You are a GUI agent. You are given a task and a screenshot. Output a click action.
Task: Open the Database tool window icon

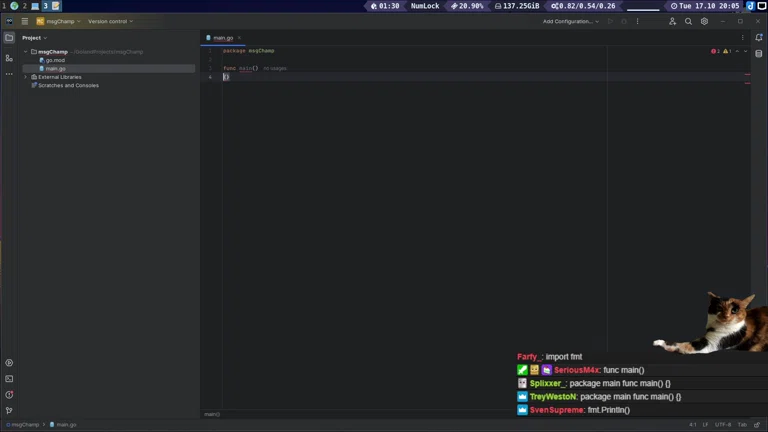759,54
